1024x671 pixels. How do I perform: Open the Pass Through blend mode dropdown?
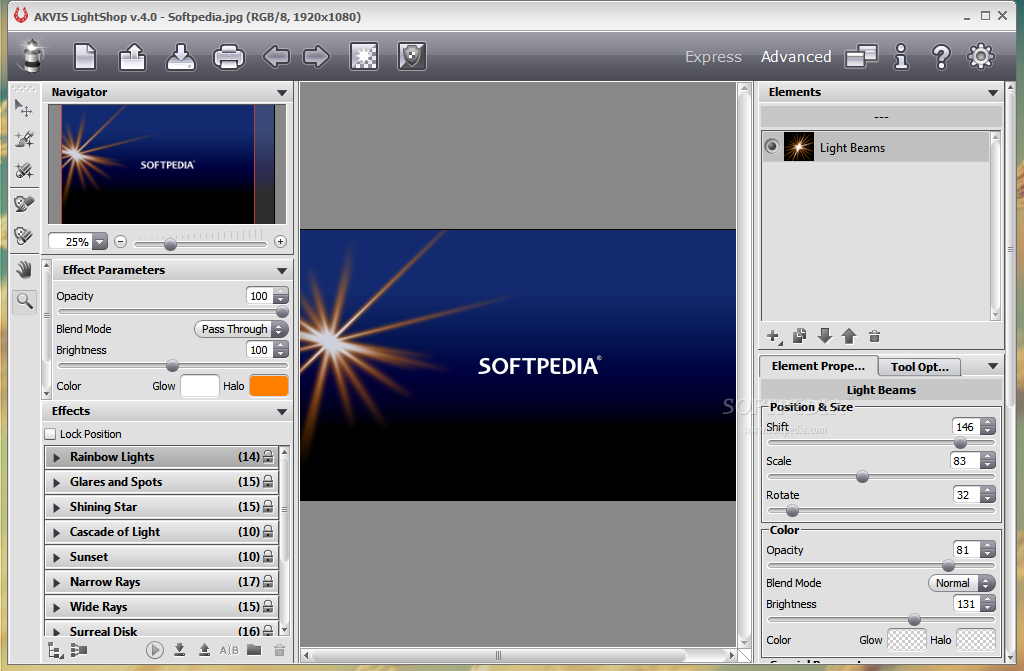[x=241, y=329]
